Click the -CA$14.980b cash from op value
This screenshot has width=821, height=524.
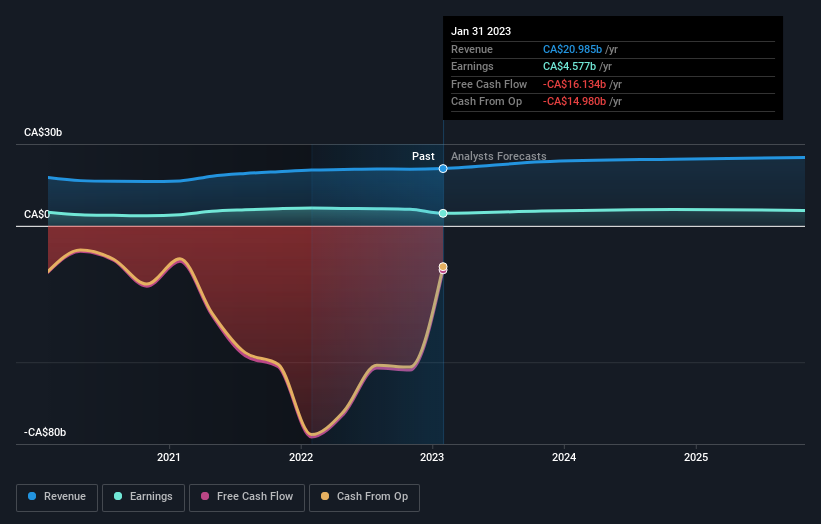[574, 102]
